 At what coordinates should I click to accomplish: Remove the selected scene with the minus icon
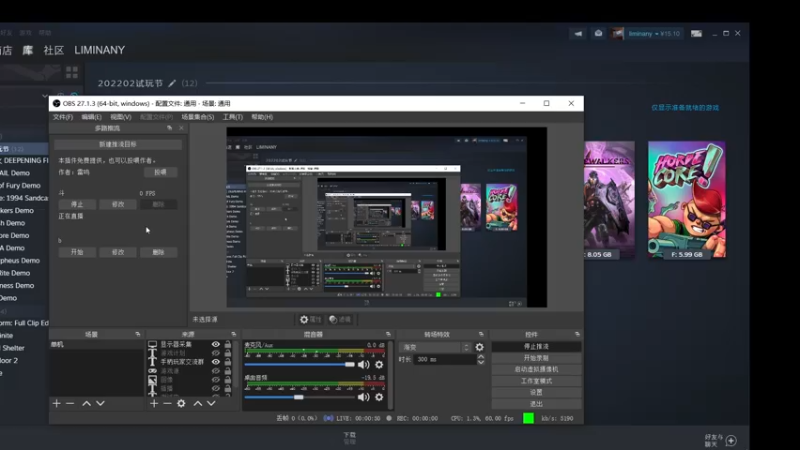[x=70, y=404]
